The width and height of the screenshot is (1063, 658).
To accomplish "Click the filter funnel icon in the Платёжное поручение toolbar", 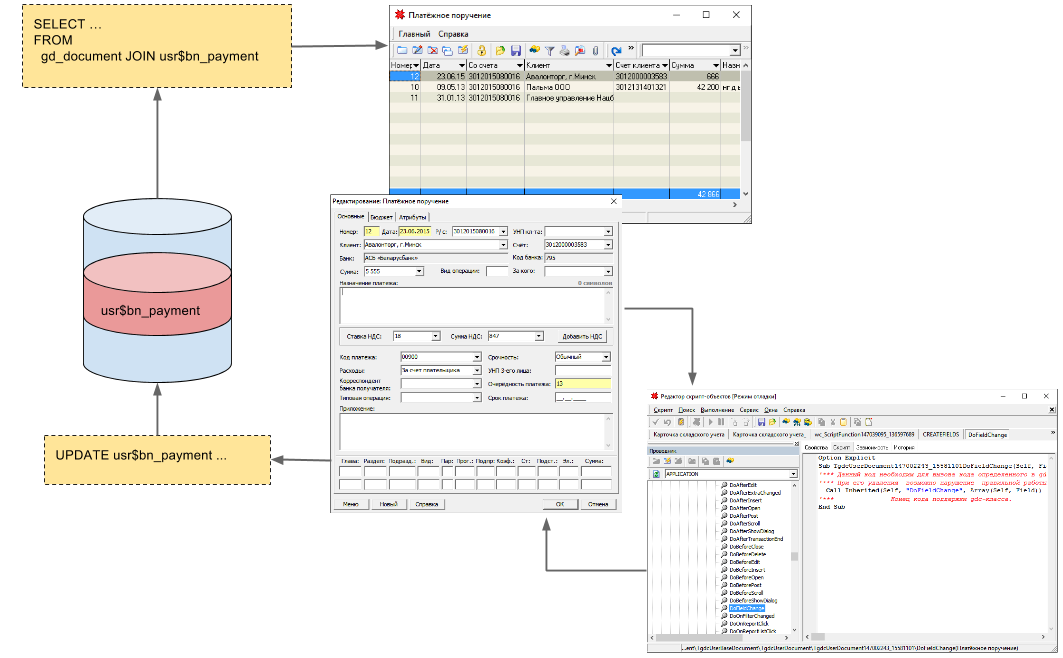I will 549,51.
